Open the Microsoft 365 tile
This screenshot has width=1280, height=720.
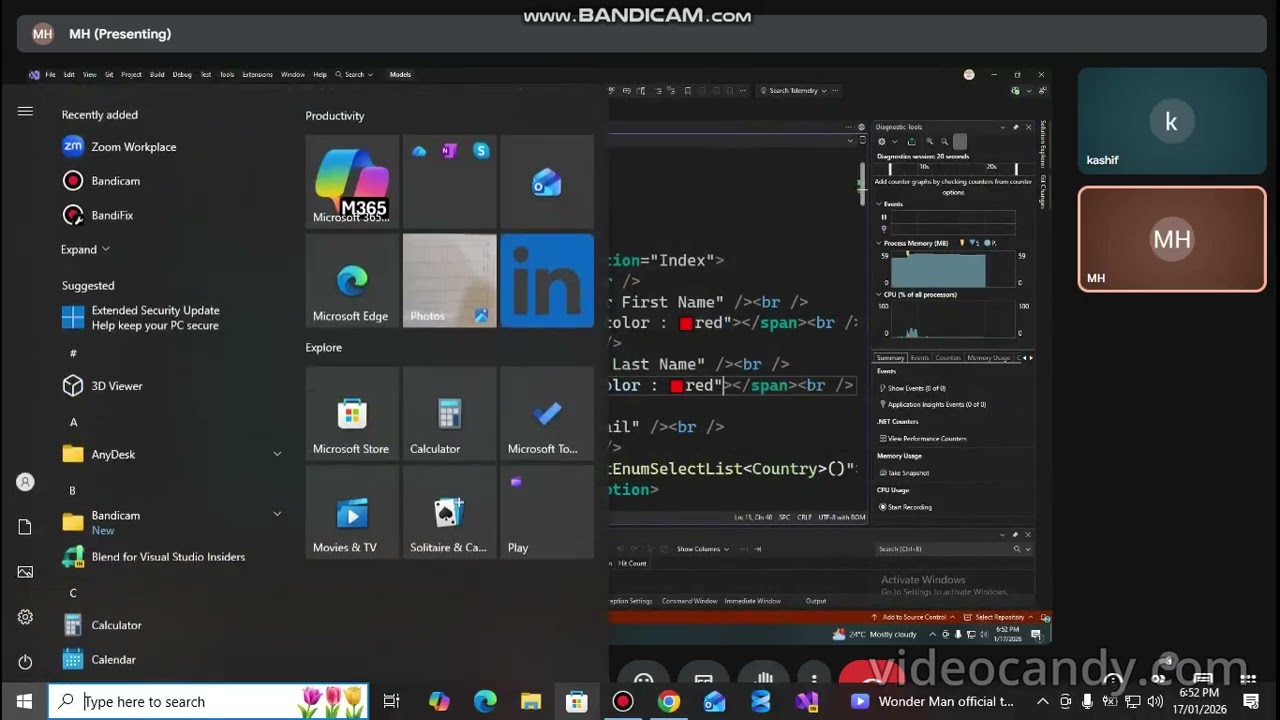[x=351, y=182]
